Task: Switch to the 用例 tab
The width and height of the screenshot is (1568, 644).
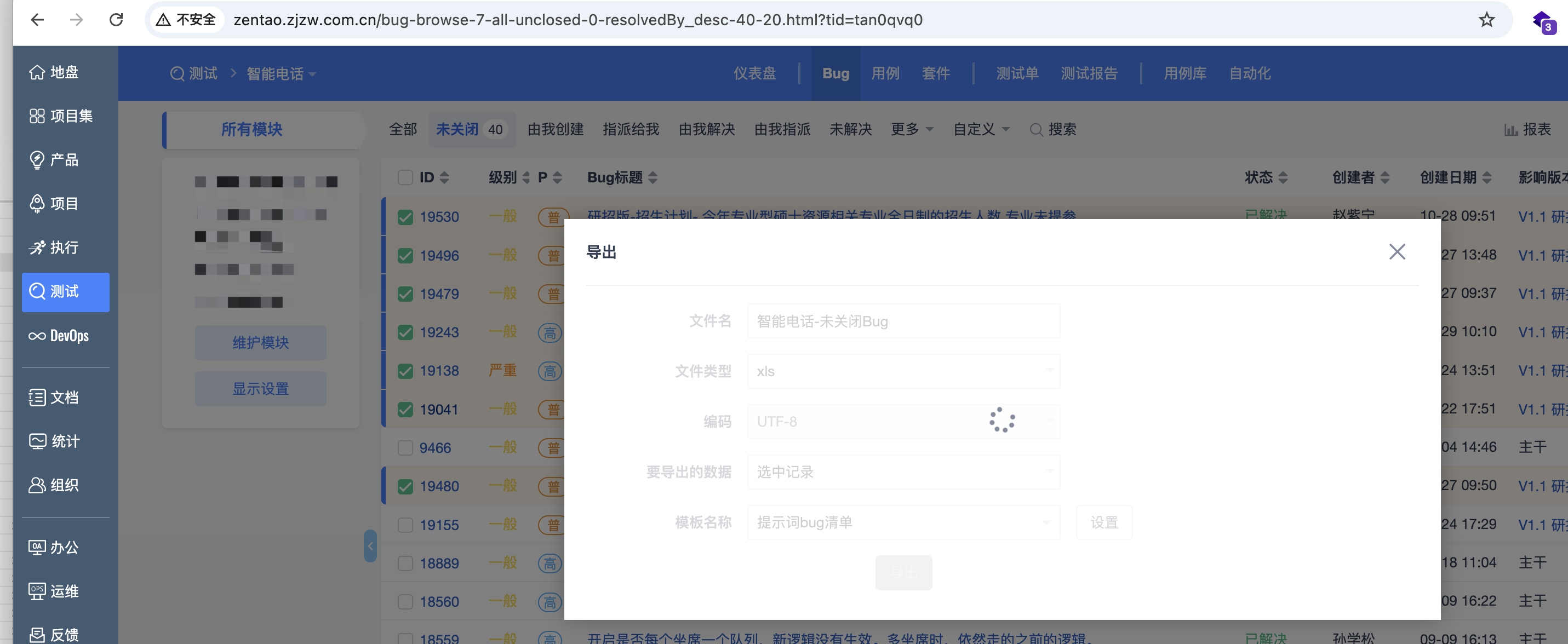Action: tap(885, 73)
